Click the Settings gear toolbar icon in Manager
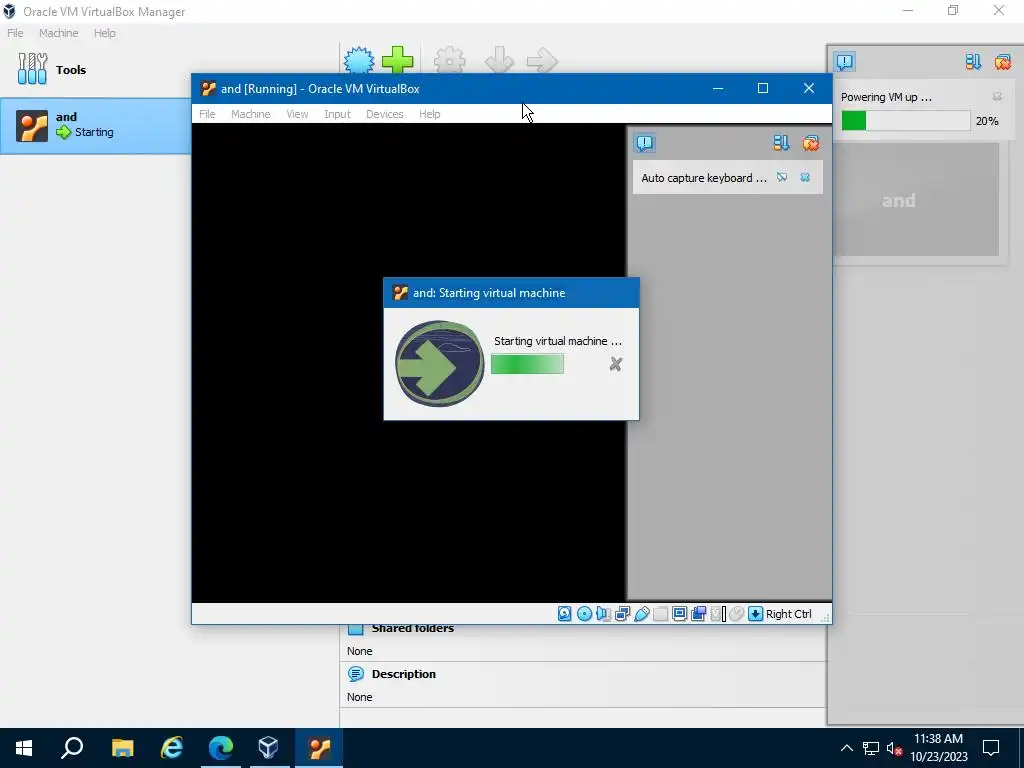 tap(449, 61)
